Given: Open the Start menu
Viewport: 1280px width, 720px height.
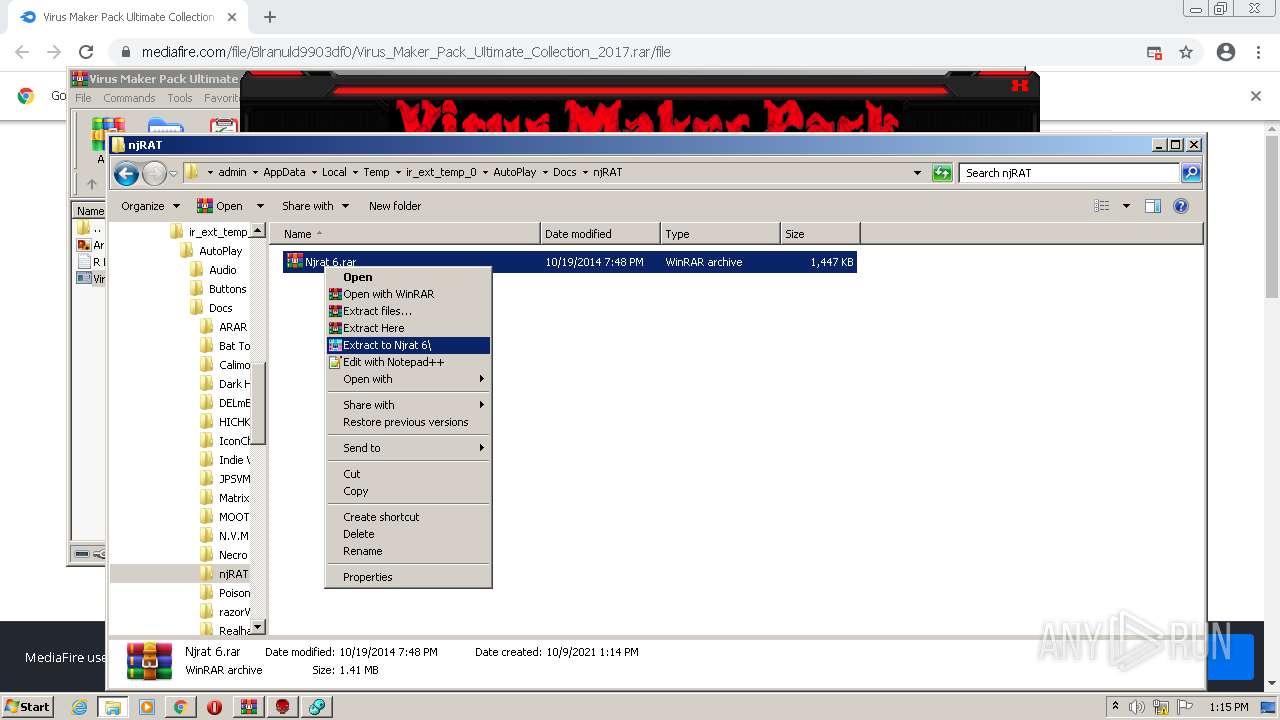Looking at the screenshot, I should 28,706.
